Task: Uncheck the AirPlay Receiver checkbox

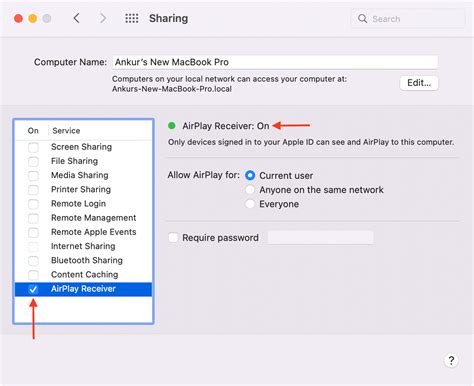Action: (33, 289)
